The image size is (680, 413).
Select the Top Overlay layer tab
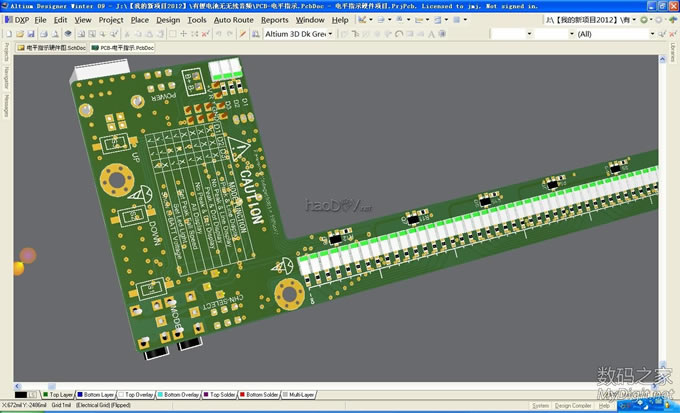138,395
